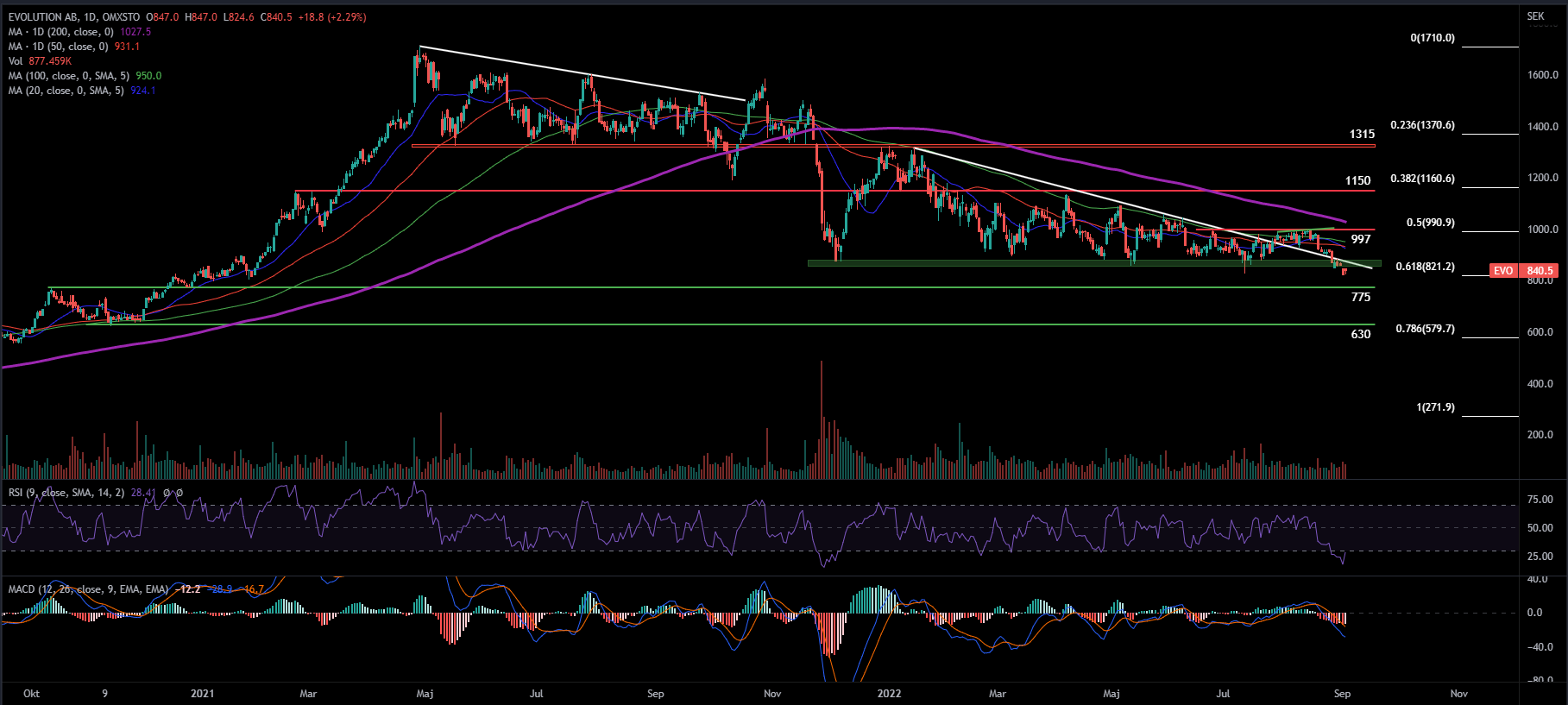Click the red EVO price tag
The image size is (1568, 705).
(1502, 271)
